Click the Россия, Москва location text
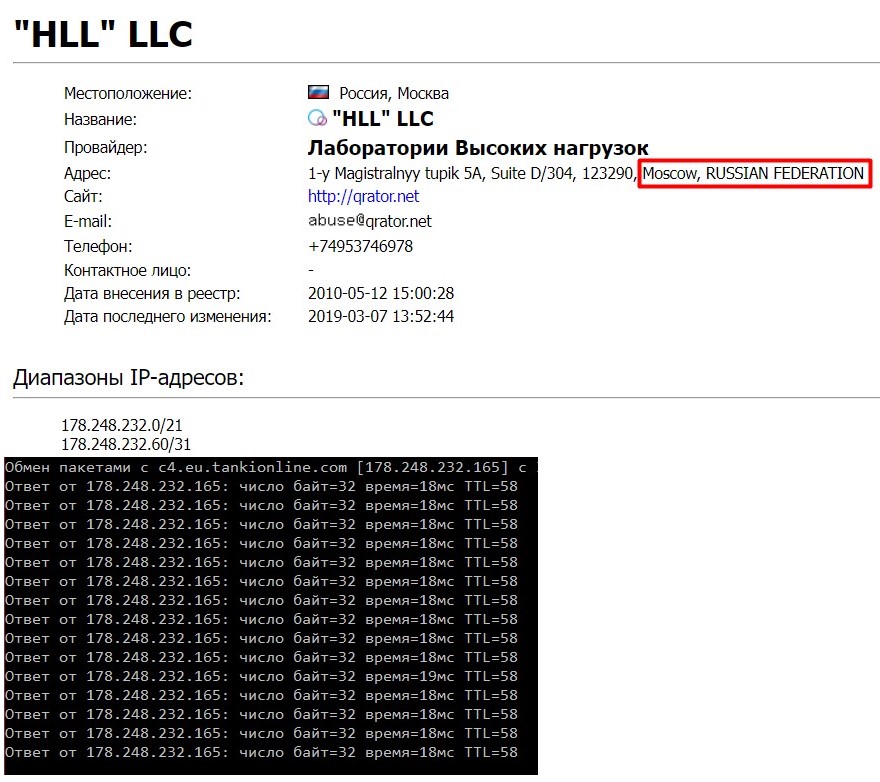880x782 pixels. [393, 93]
